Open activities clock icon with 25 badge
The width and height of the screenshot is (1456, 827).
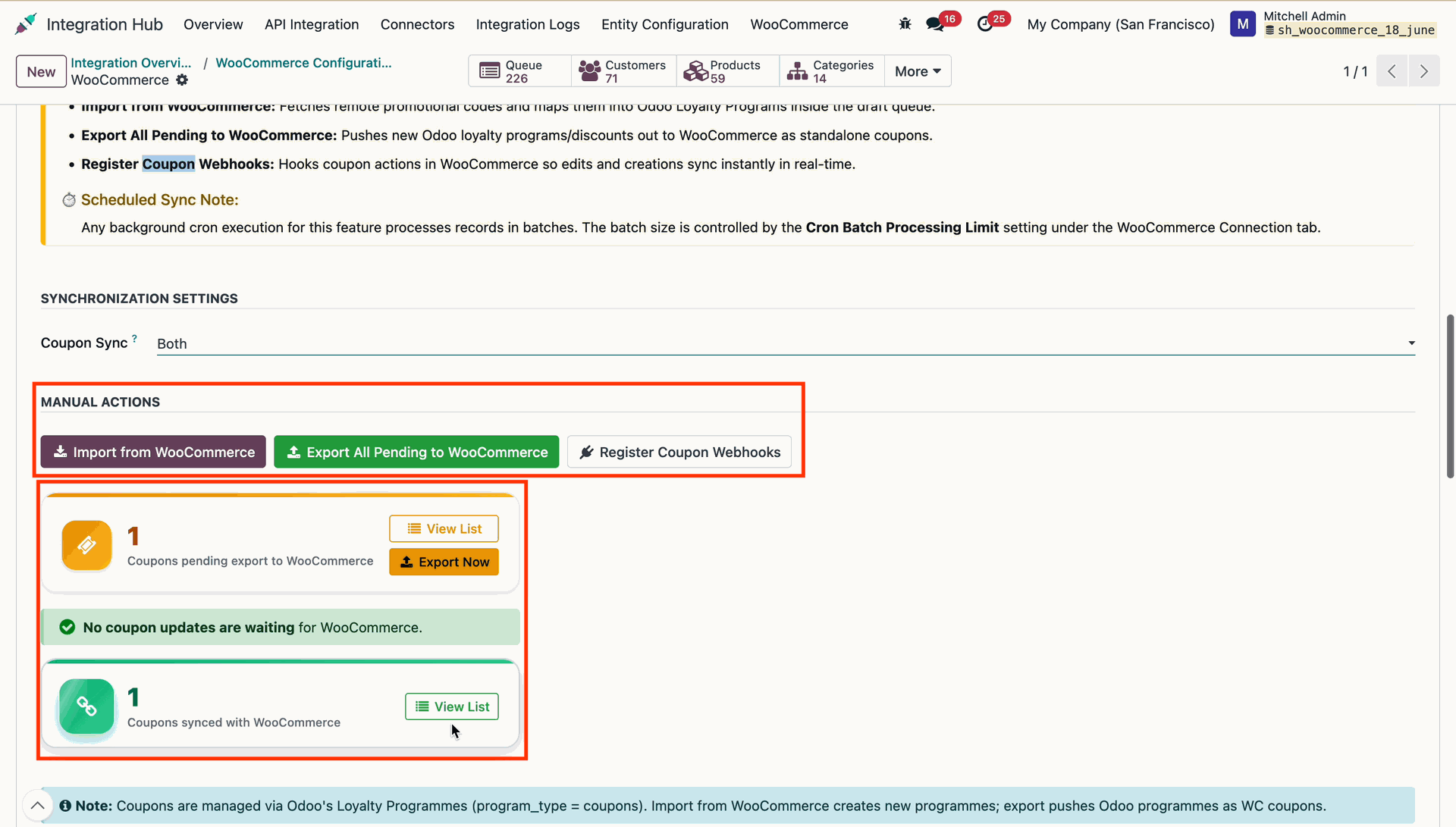984,24
